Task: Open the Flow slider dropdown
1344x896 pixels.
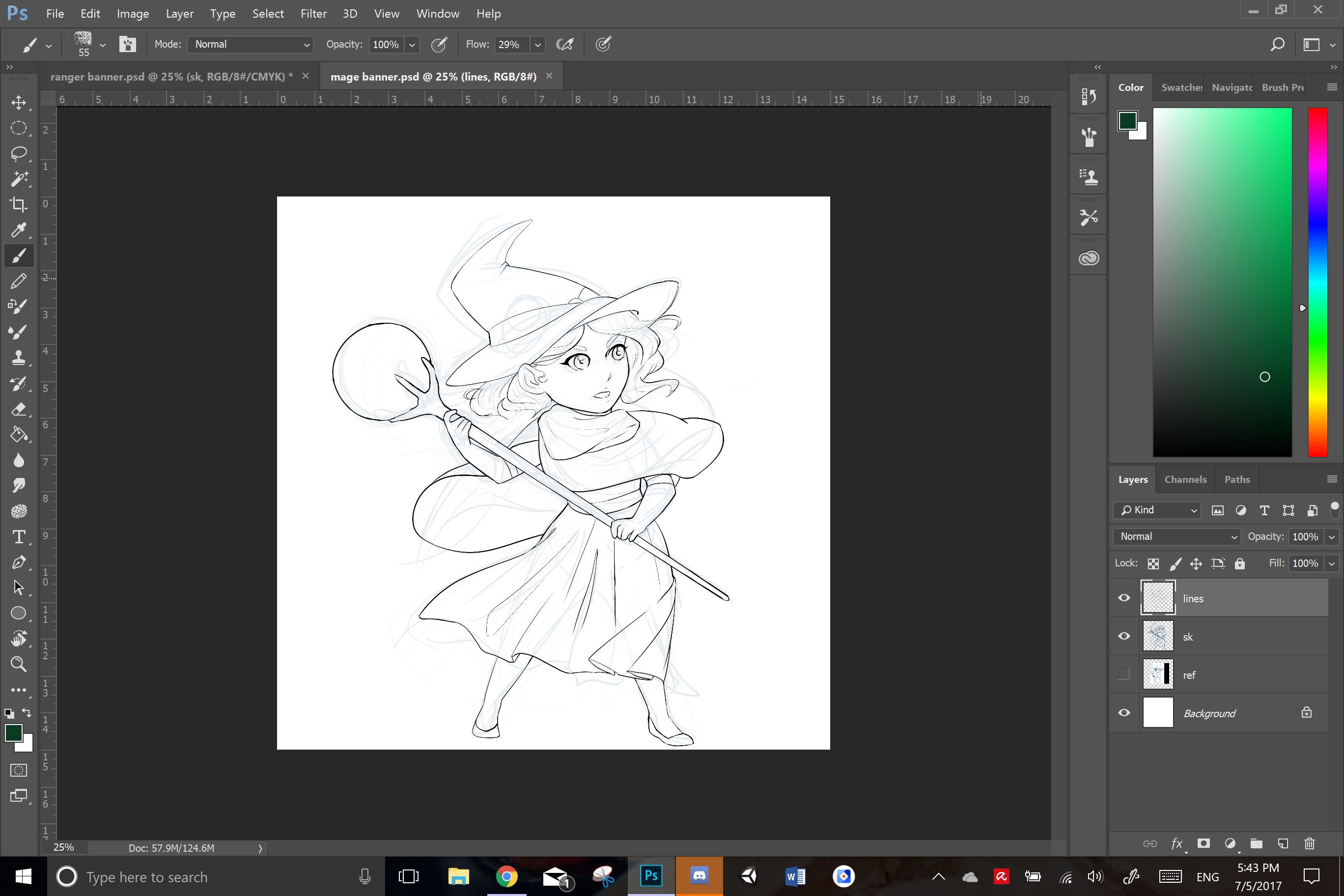Action: (538, 45)
